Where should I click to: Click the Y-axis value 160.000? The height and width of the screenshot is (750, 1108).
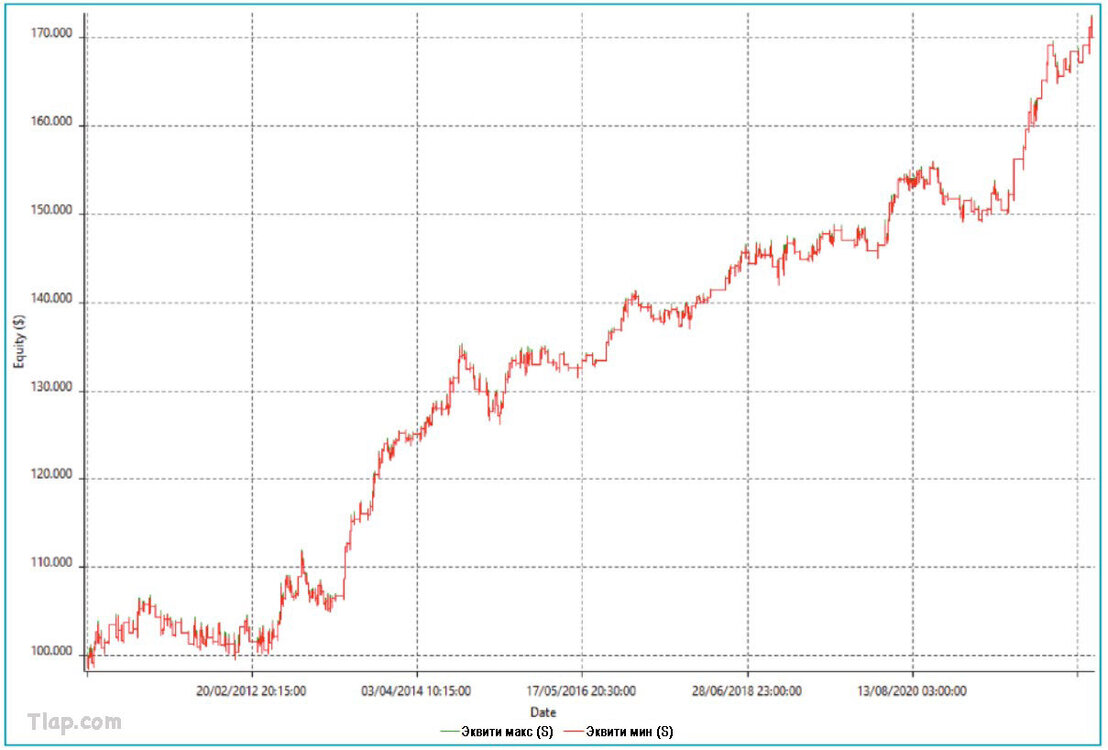pyautogui.click(x=52, y=122)
